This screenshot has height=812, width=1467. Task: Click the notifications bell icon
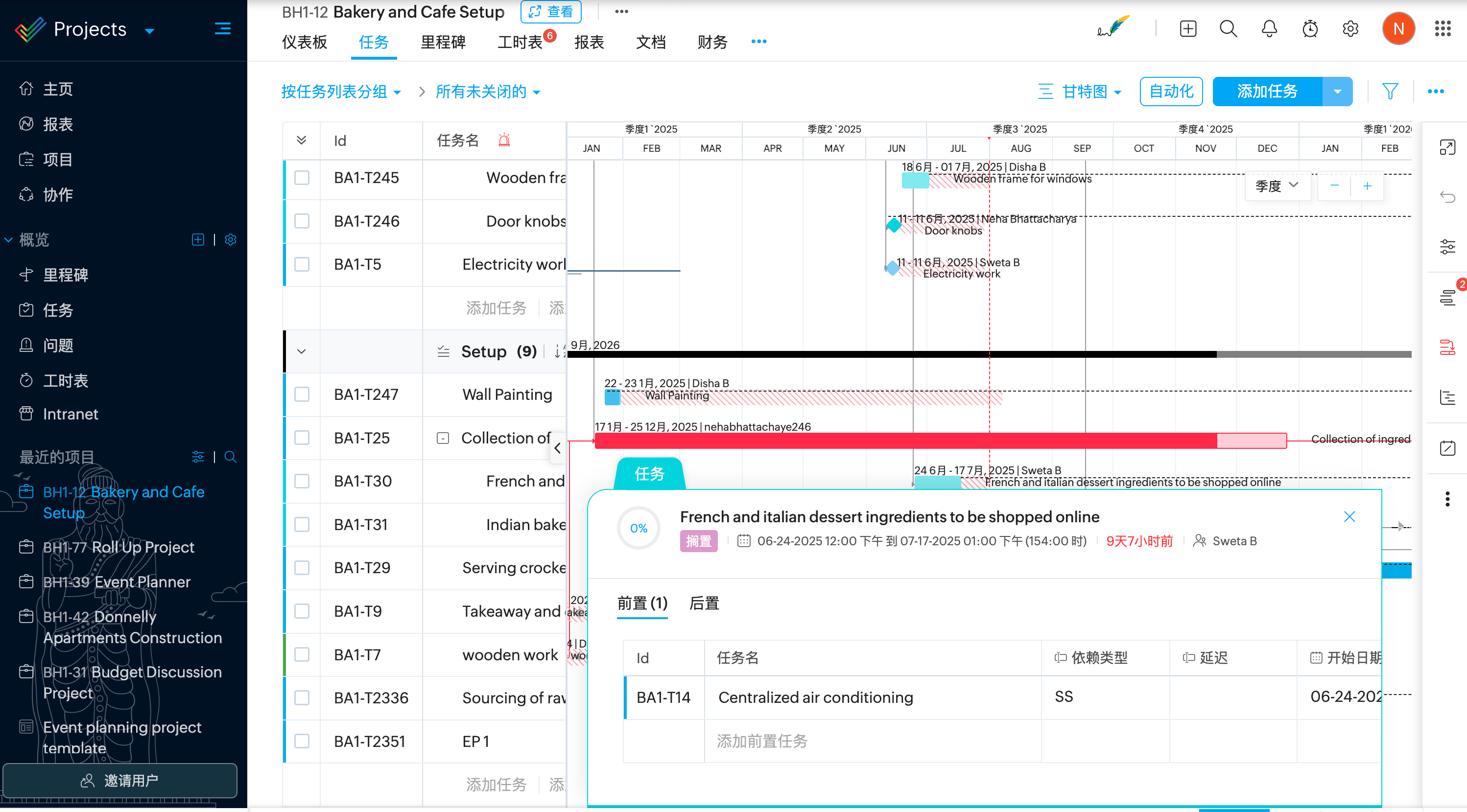point(1269,28)
